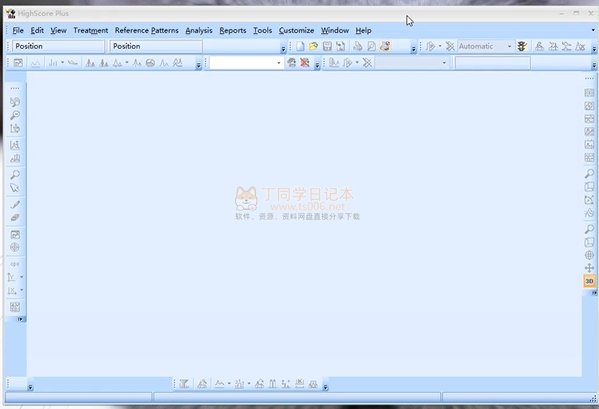
Task: Expand the left toolbar overflow arrow
Action: 21,319
